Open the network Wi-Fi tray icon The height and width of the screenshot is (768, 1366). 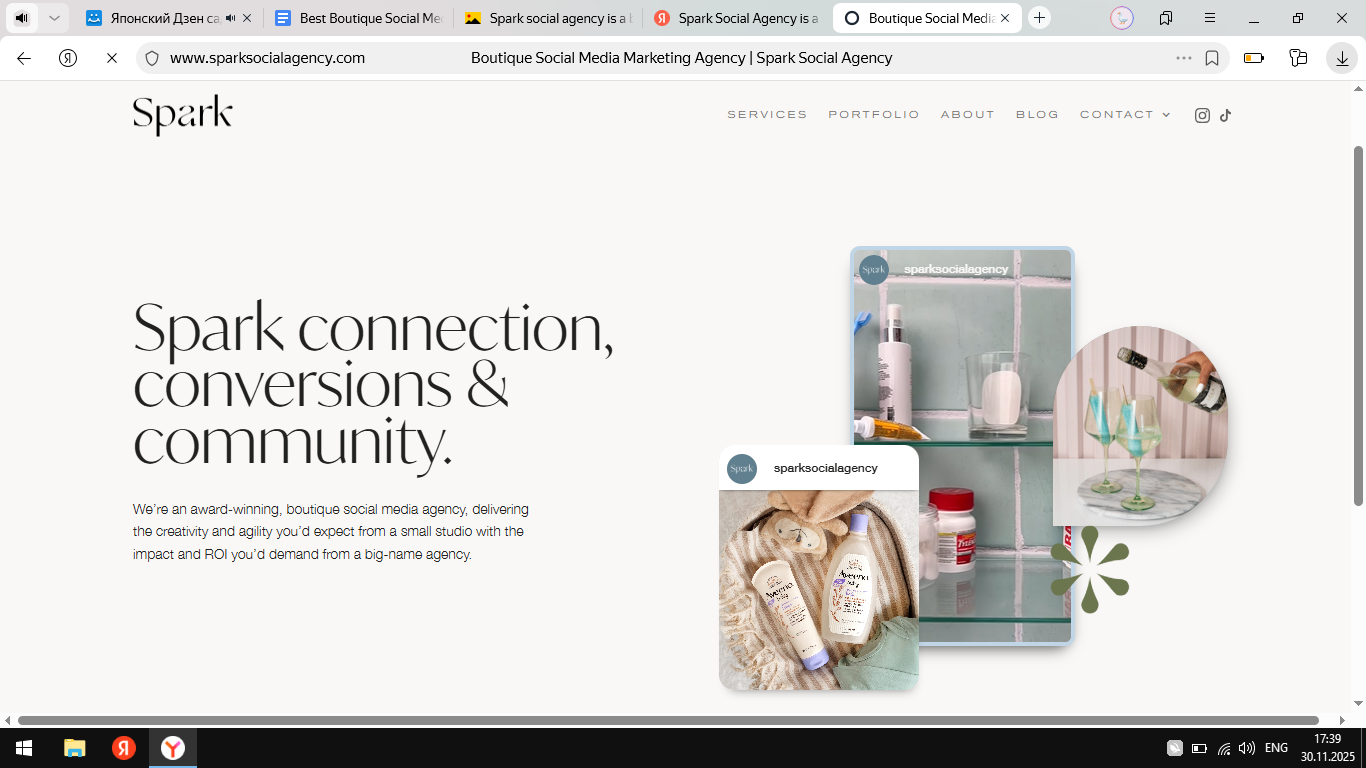[1224, 748]
